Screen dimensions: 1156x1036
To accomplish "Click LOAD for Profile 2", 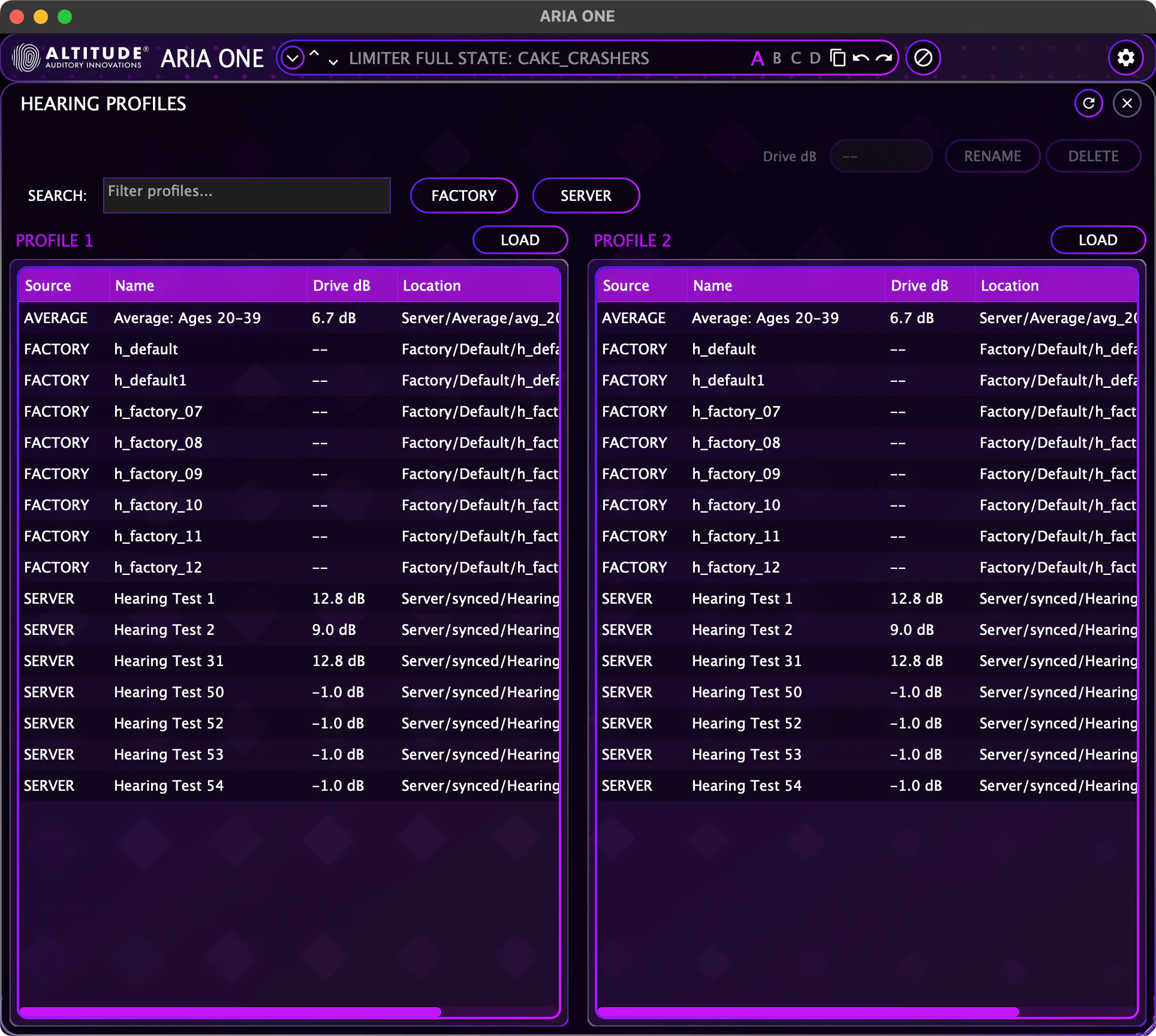I will pyautogui.click(x=1098, y=240).
